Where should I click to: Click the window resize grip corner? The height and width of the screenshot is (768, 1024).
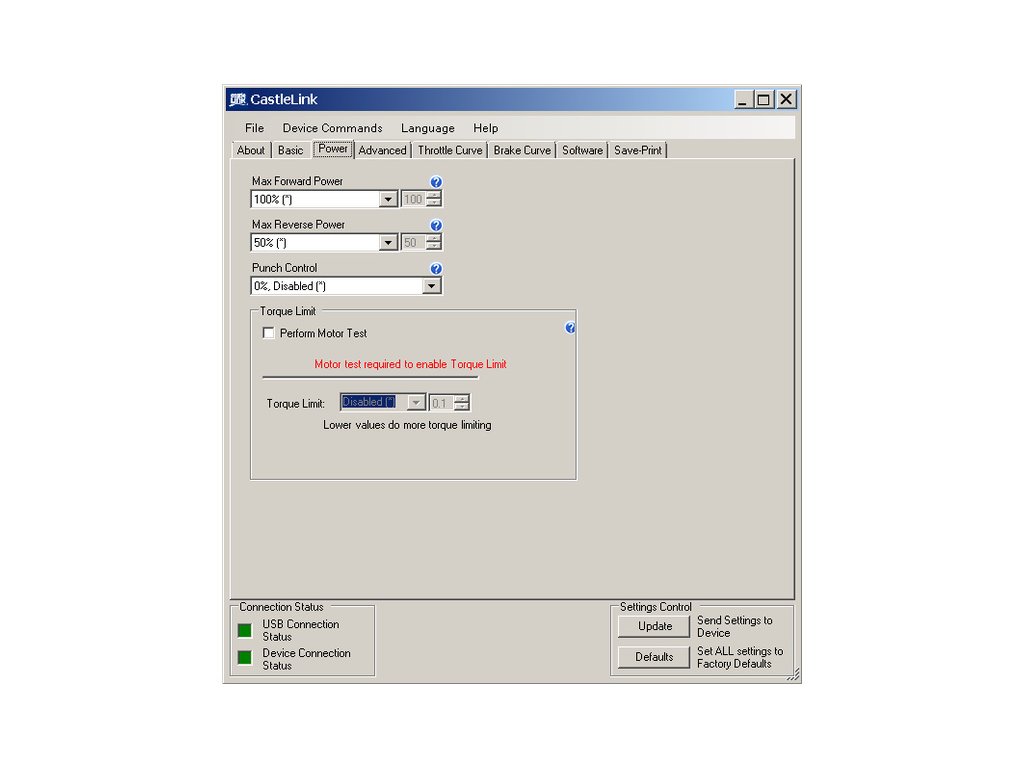tap(794, 675)
